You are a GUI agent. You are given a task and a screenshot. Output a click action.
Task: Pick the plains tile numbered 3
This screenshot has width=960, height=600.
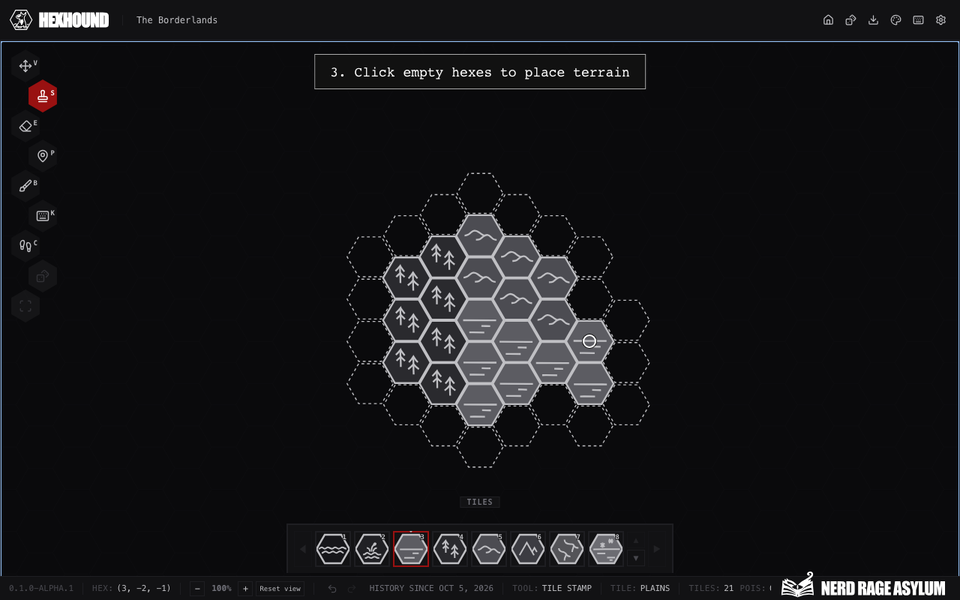(411, 549)
